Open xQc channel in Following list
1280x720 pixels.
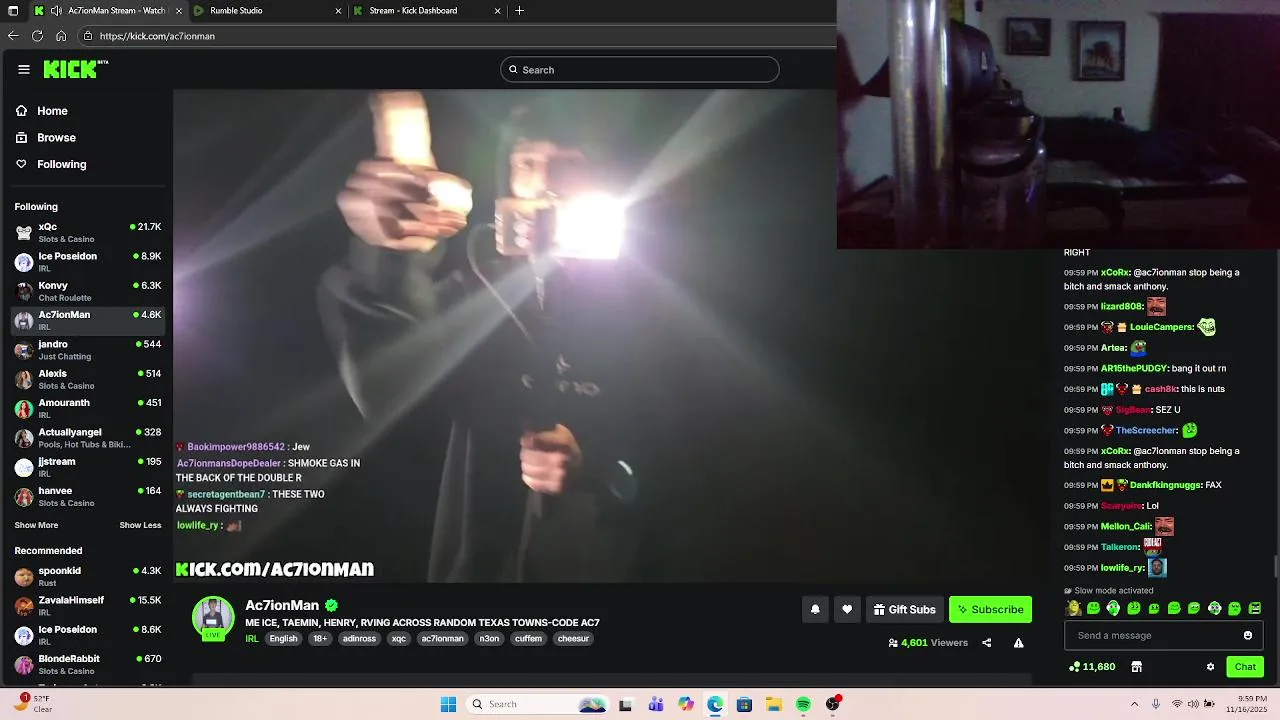88,232
